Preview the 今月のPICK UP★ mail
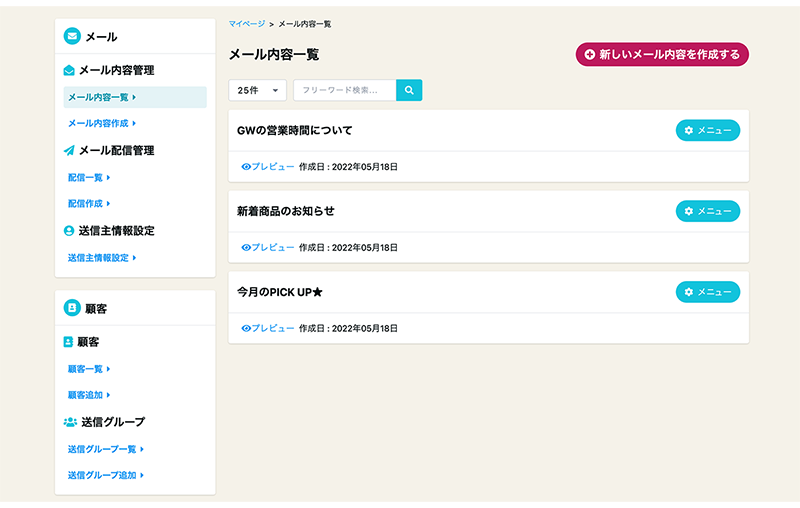The height and width of the screenshot is (508, 800). (268, 328)
